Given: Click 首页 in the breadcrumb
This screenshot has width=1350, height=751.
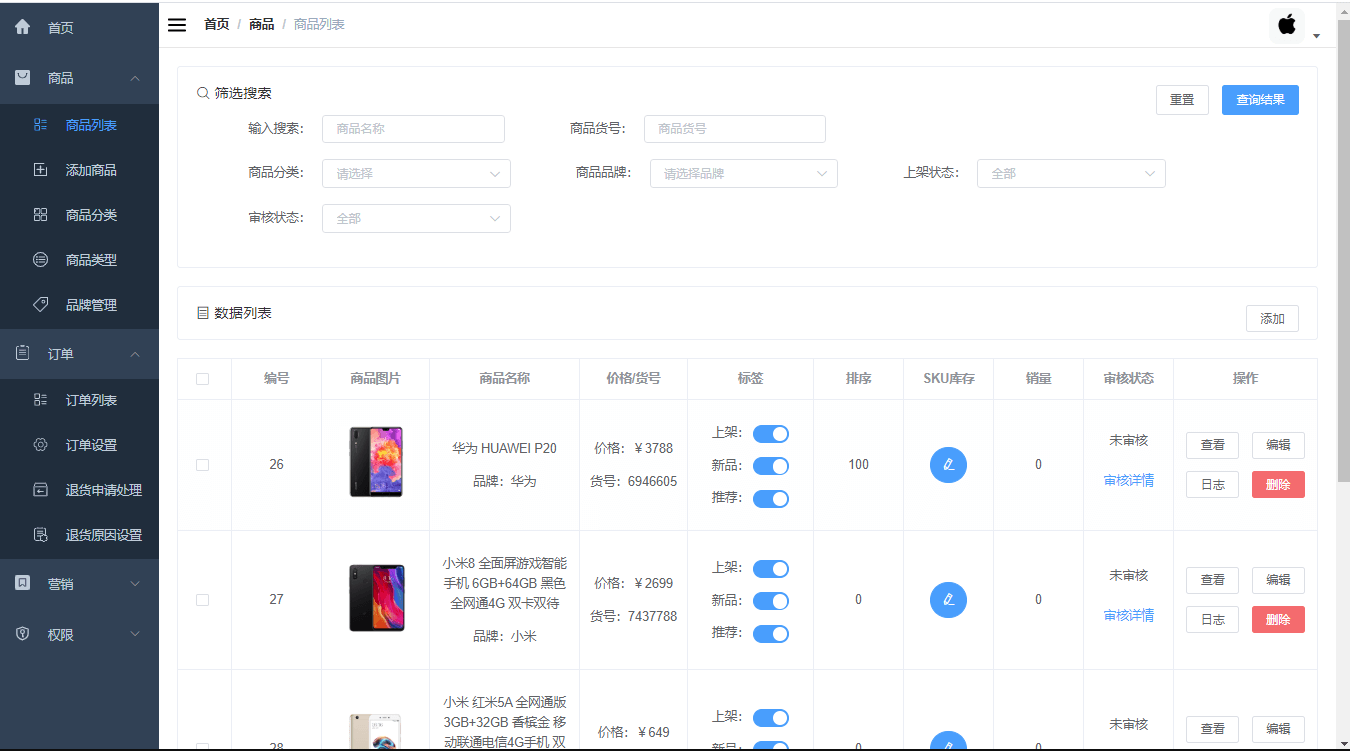Looking at the screenshot, I should pyautogui.click(x=217, y=24).
